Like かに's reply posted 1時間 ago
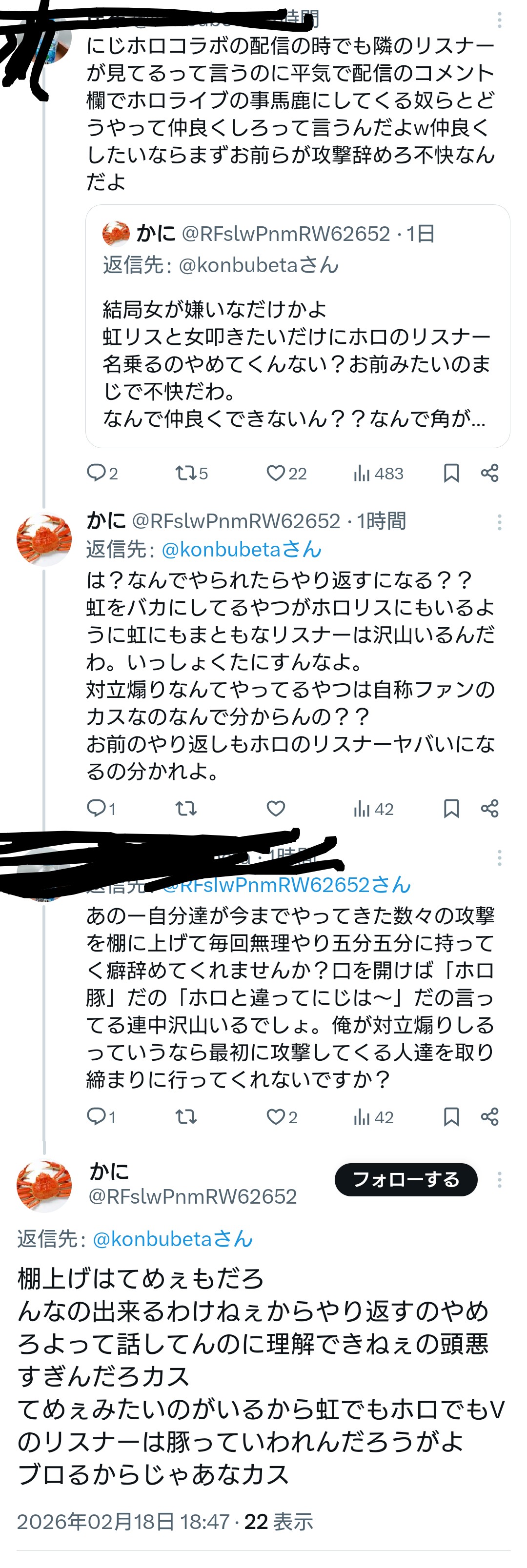Image resolution: width=527 pixels, height=1568 pixels. (276, 808)
